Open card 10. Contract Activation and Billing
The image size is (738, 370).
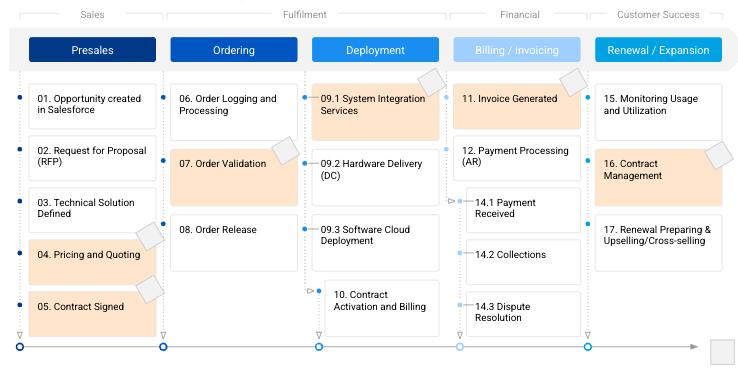382,308
